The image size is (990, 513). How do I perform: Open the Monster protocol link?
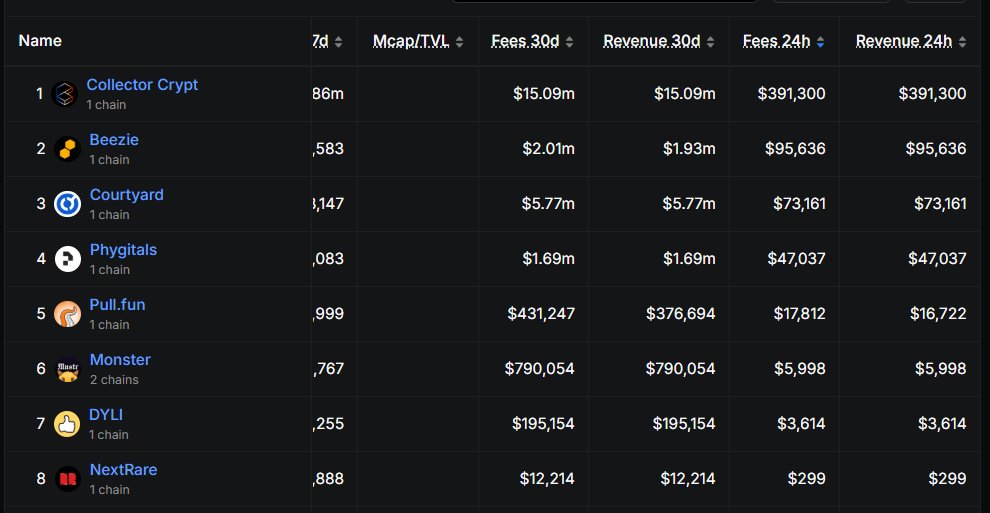(120, 360)
